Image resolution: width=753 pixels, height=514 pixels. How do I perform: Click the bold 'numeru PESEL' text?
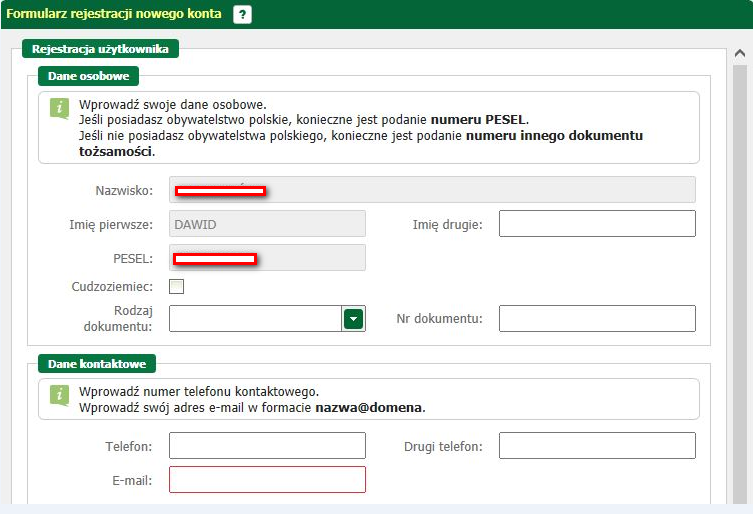click(x=478, y=120)
